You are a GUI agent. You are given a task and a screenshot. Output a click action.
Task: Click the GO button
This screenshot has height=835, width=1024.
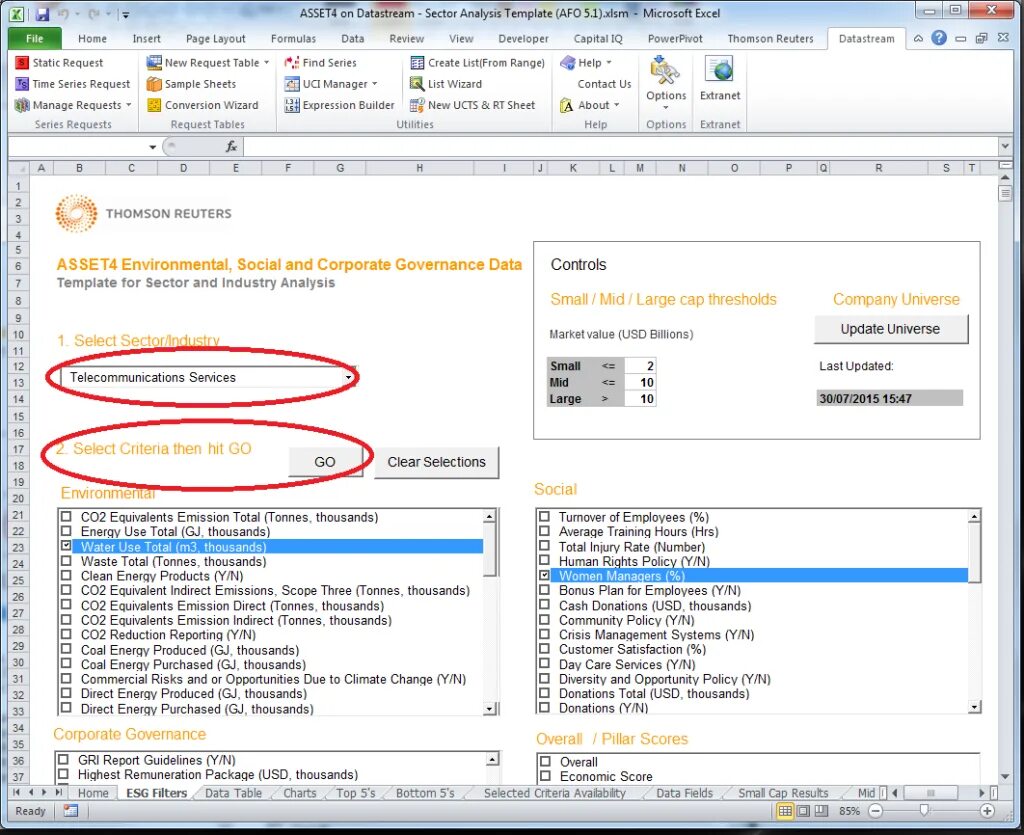point(325,462)
